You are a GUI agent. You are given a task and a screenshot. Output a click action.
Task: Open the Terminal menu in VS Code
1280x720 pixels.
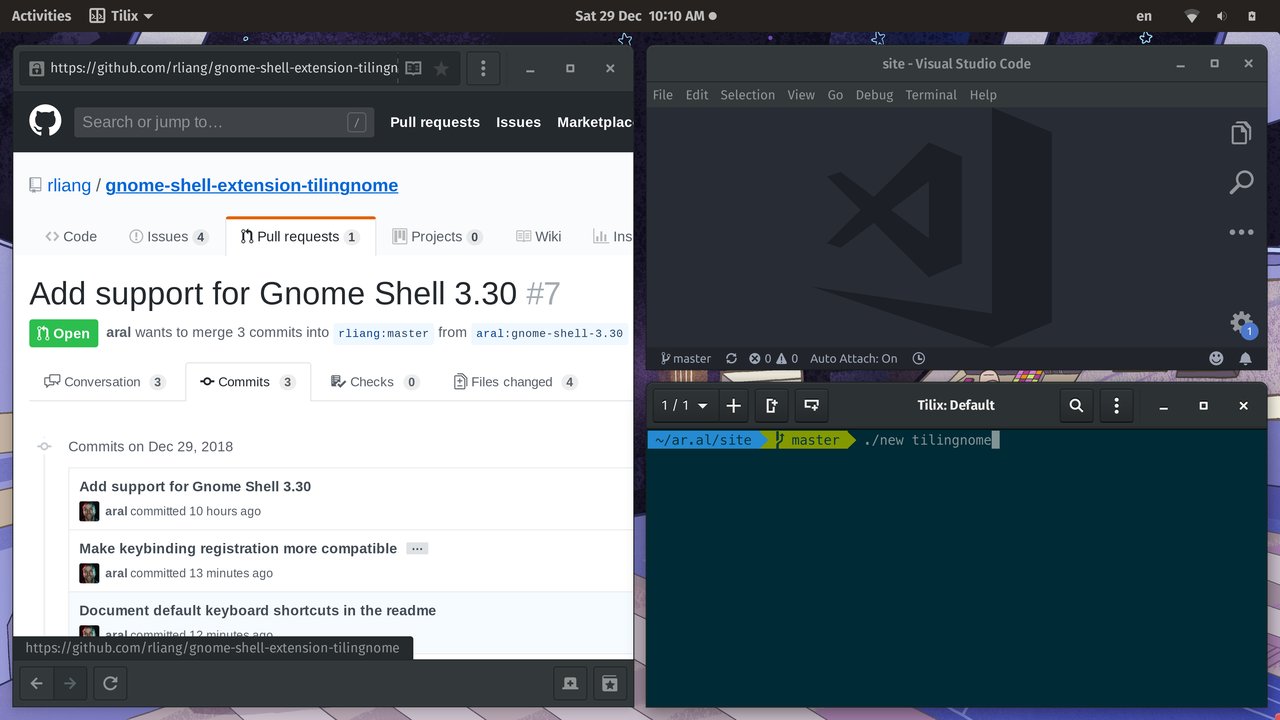coord(931,95)
